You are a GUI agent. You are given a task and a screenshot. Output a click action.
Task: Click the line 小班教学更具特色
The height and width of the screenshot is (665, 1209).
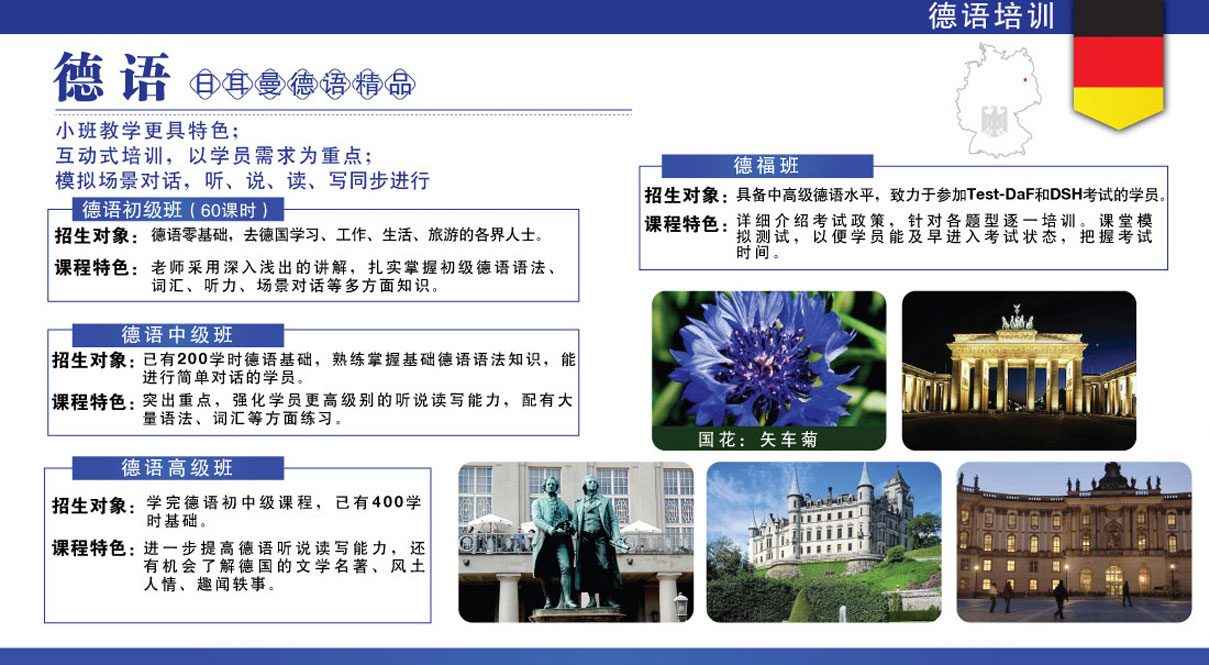pos(147,131)
